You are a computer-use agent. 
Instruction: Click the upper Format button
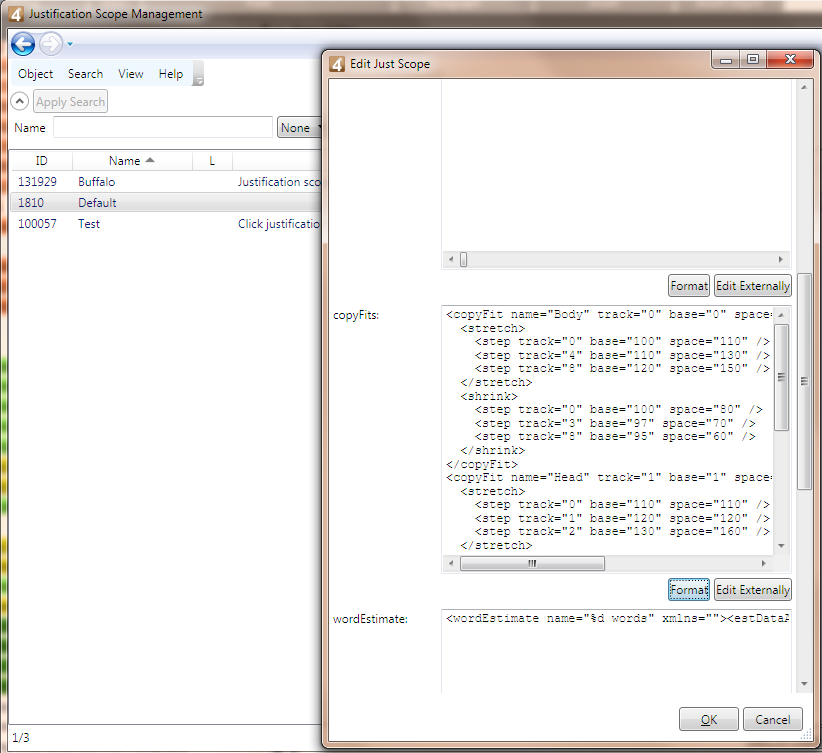click(689, 286)
